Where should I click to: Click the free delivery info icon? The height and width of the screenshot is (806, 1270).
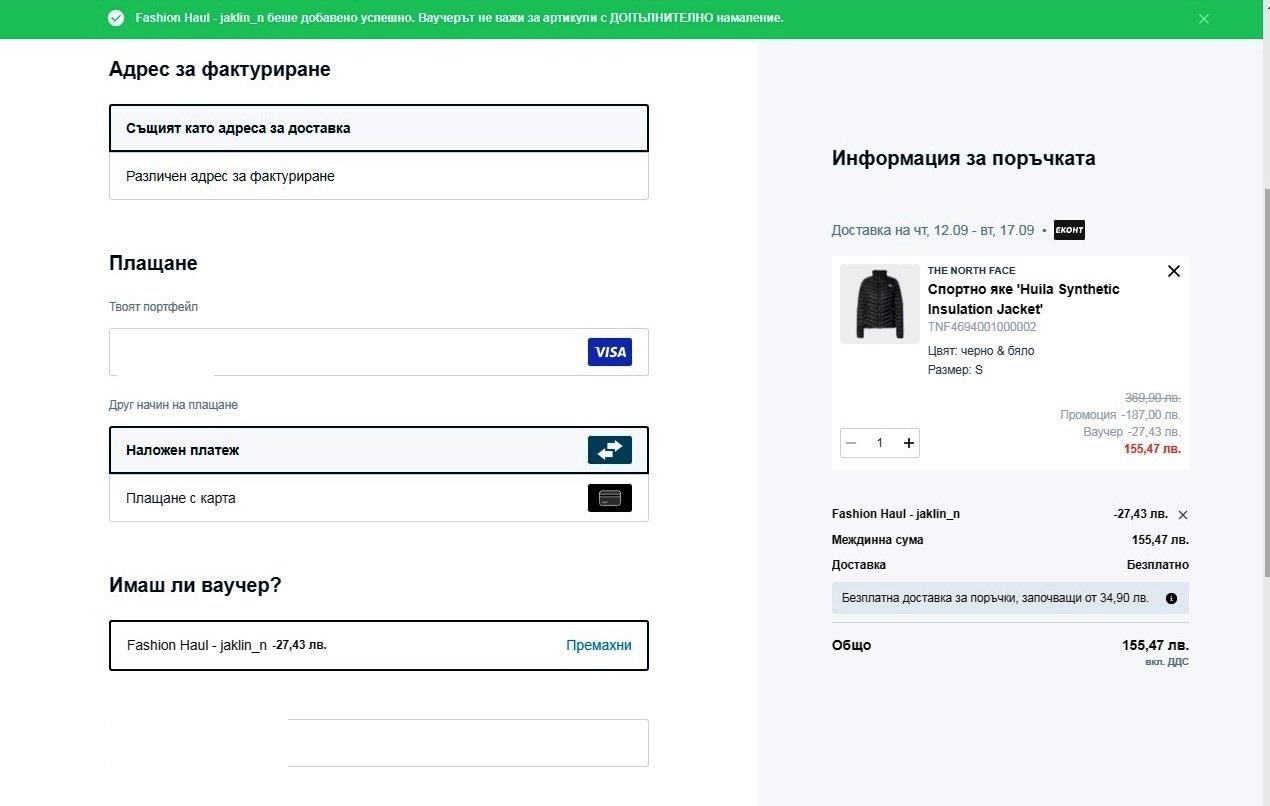click(x=1171, y=599)
